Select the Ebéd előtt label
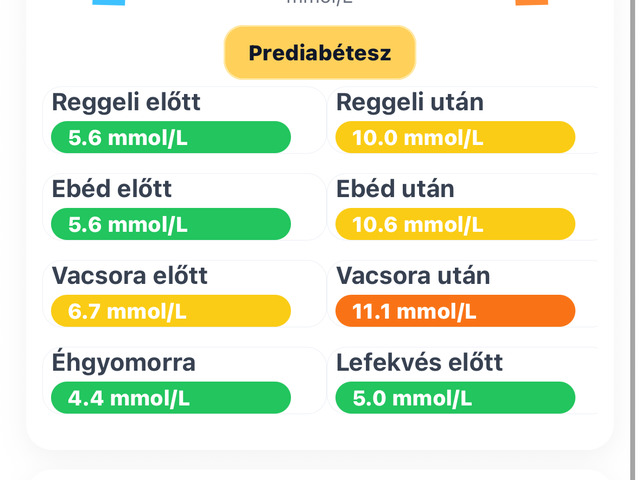The image size is (640, 480). click(x=112, y=189)
